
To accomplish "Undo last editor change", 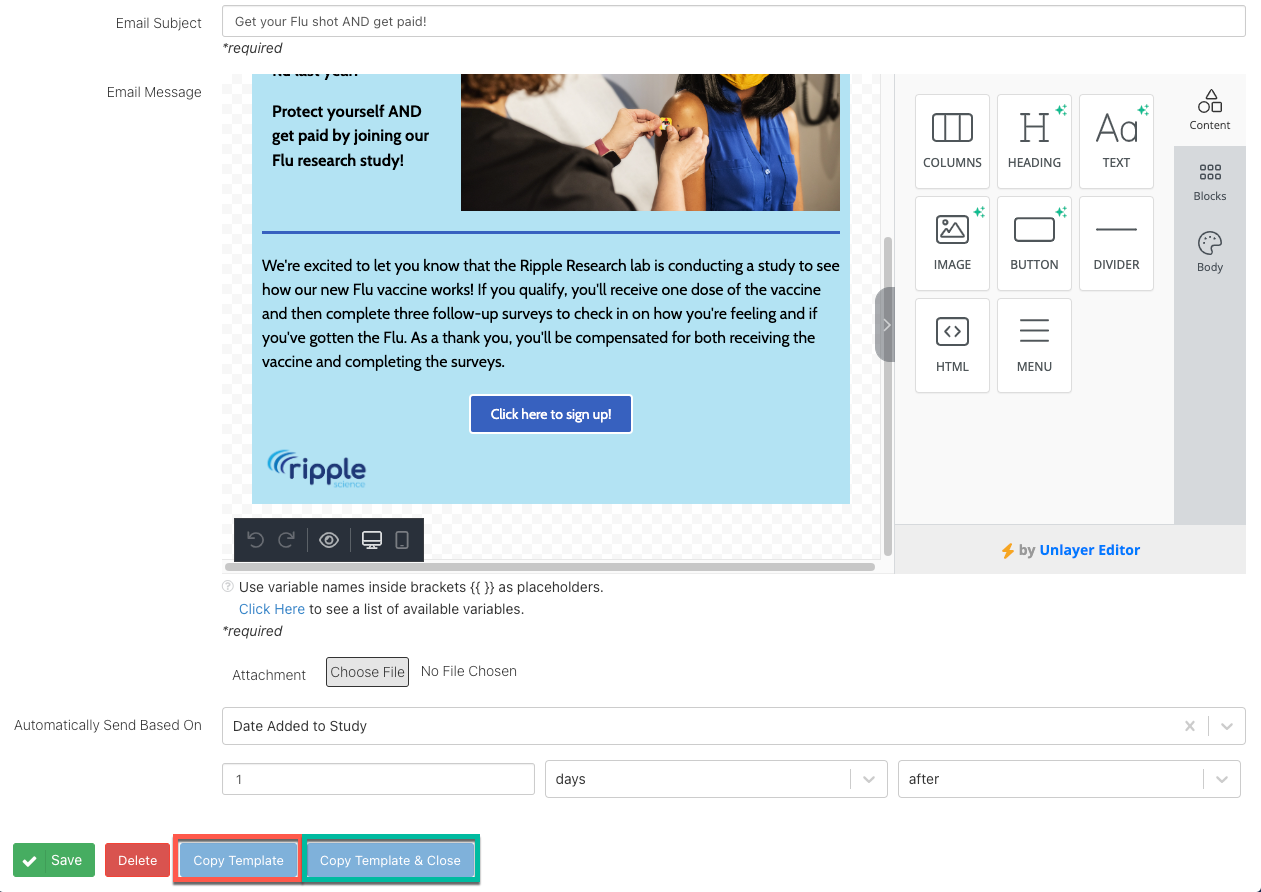I will (x=255, y=540).
